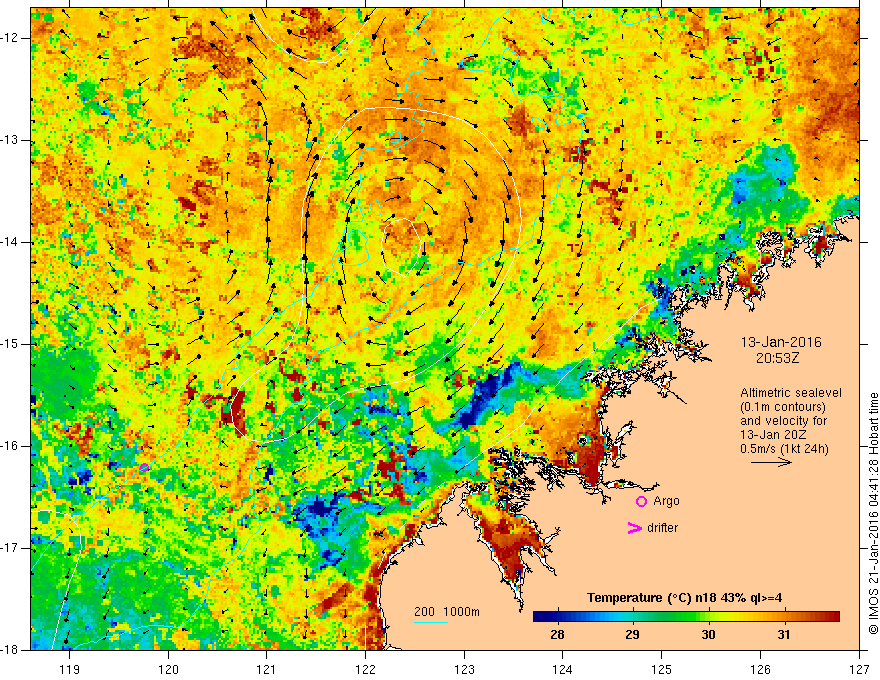Click the '(0.1m contours)' caption line
The image size is (880, 680).
coord(783,407)
